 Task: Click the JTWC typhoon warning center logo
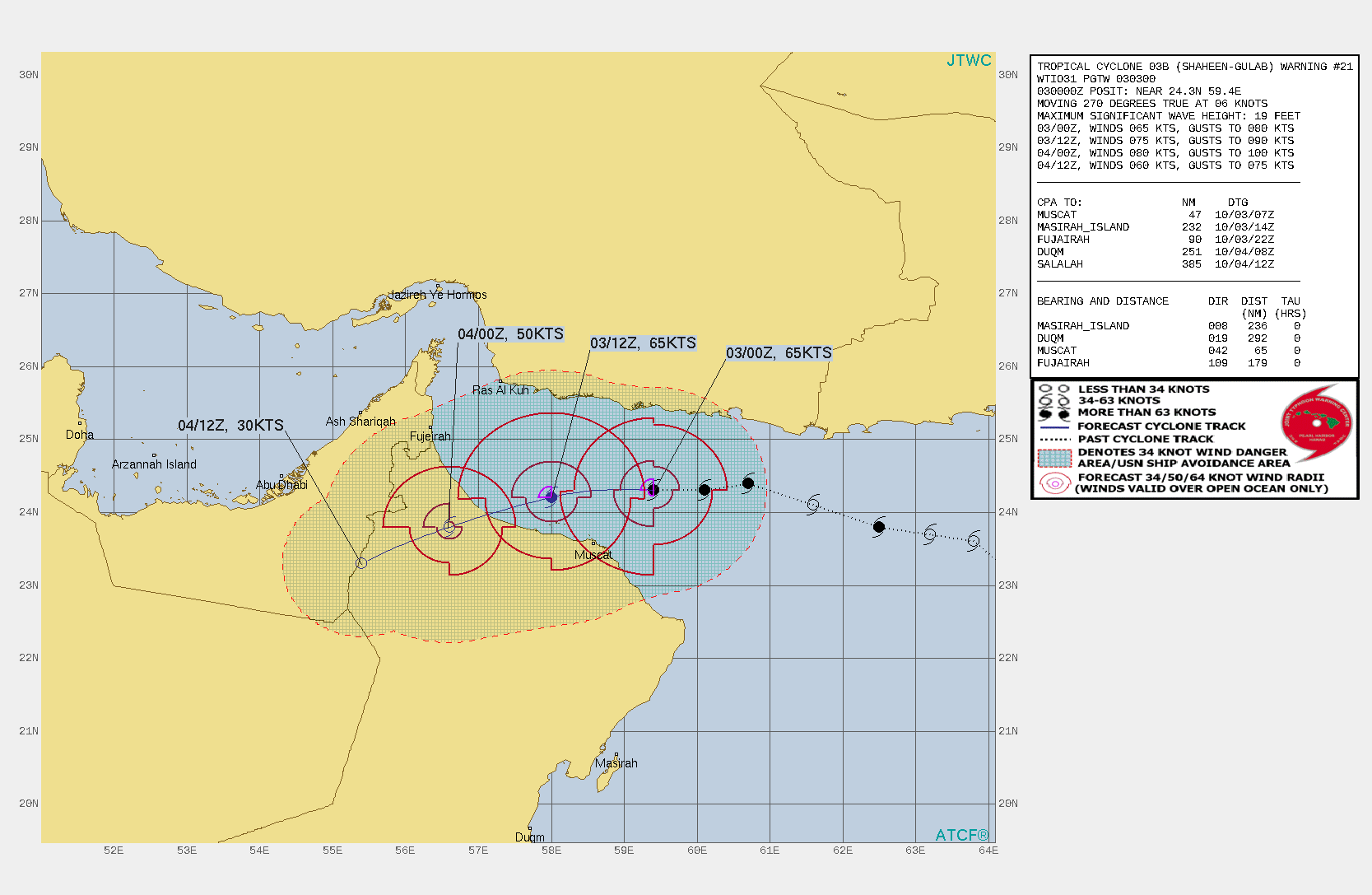[x=1317, y=422]
